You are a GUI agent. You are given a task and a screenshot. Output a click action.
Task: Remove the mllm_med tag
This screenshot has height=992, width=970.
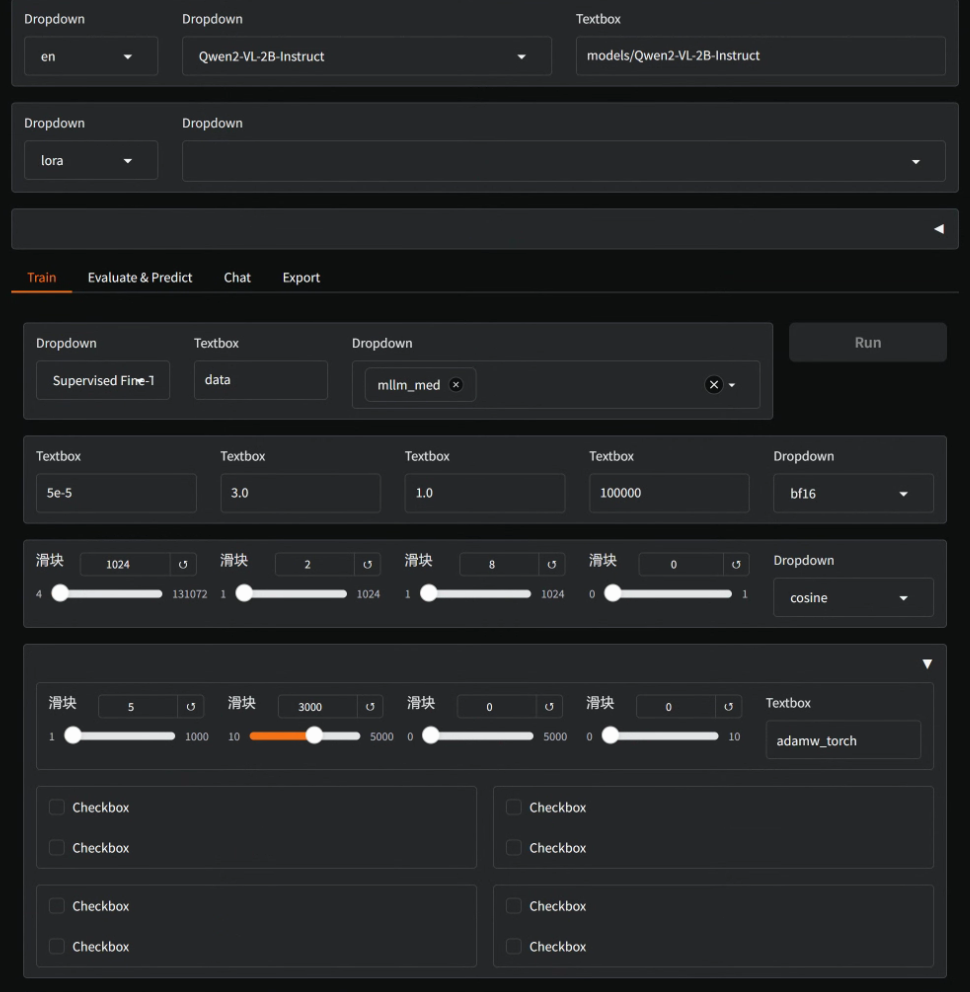tap(456, 385)
